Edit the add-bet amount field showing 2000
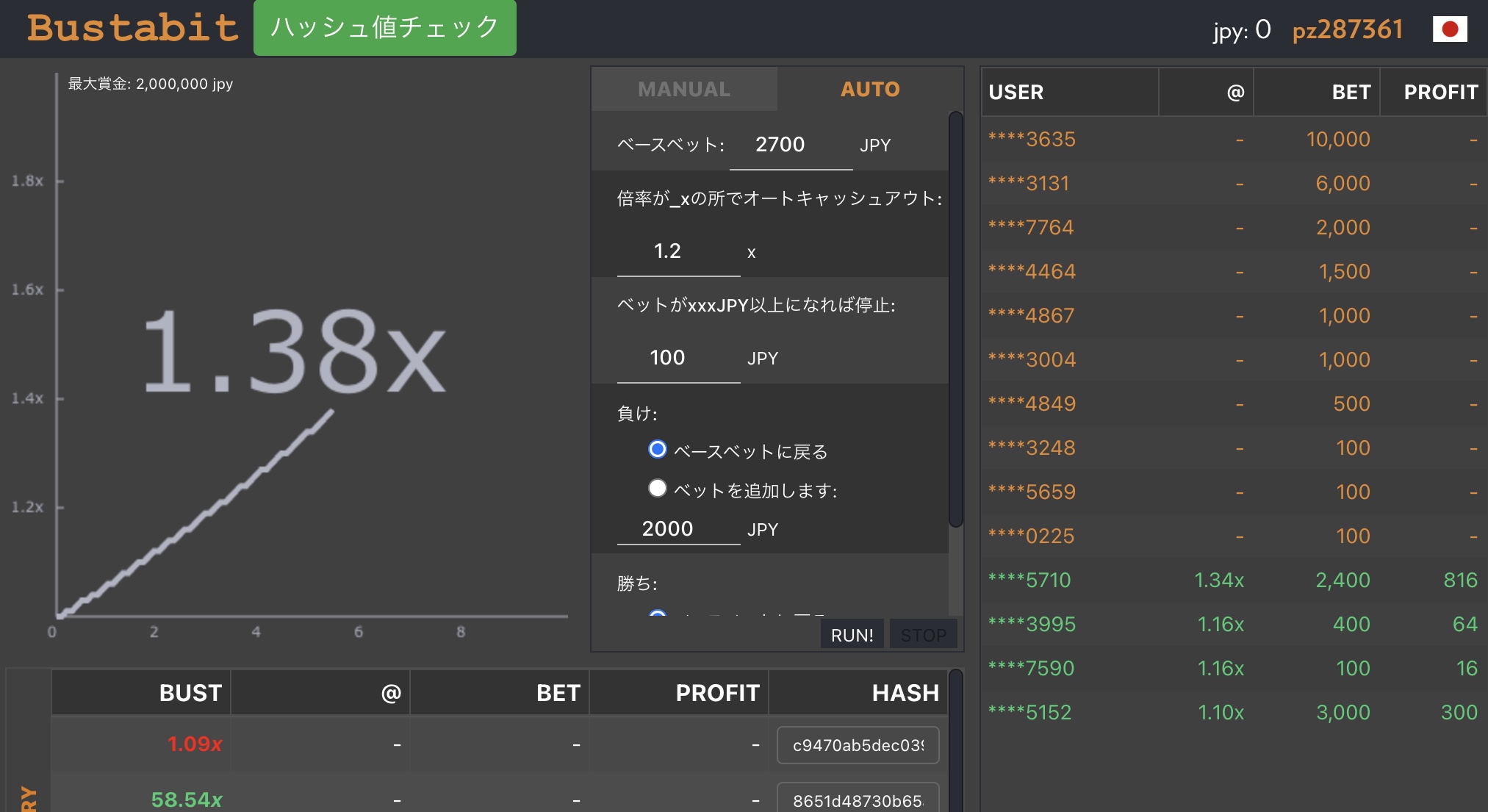Screen dimensions: 1488x812 (x=678, y=529)
